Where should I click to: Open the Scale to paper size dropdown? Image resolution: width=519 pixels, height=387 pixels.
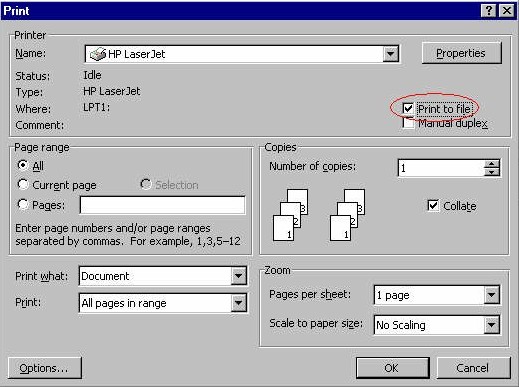pos(491,325)
